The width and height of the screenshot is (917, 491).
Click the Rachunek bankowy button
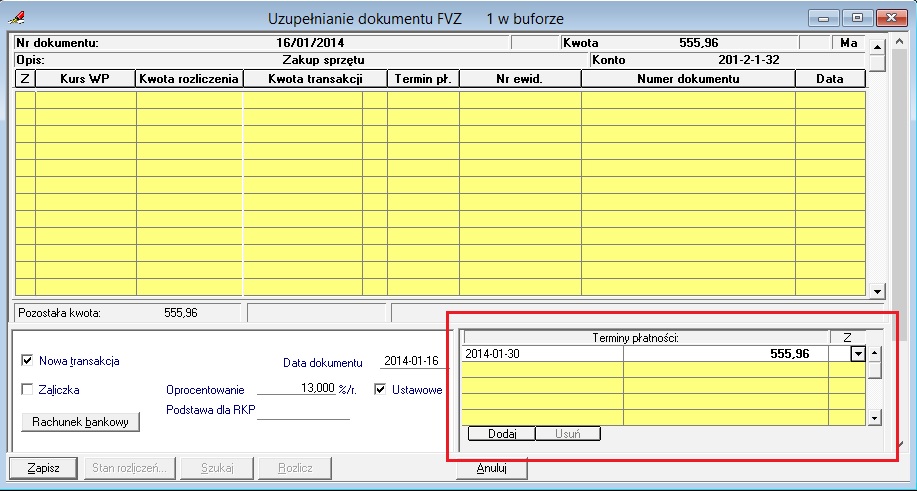(80, 422)
